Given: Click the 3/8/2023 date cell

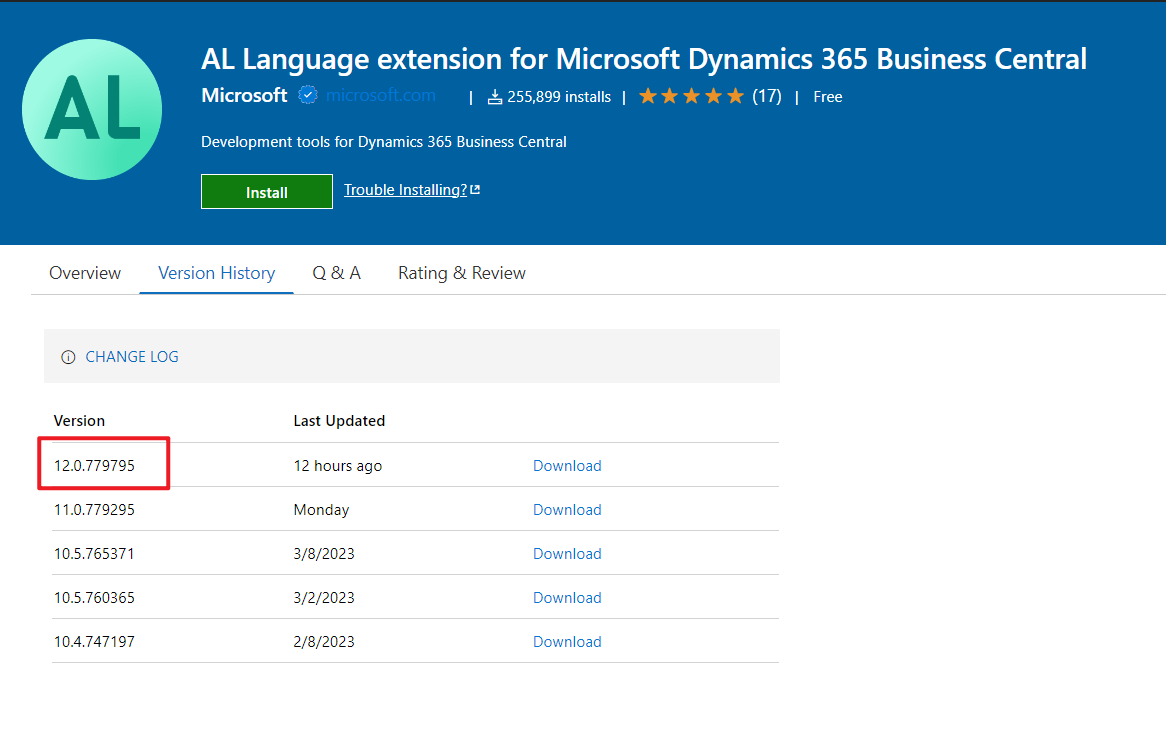Looking at the screenshot, I should [324, 554].
